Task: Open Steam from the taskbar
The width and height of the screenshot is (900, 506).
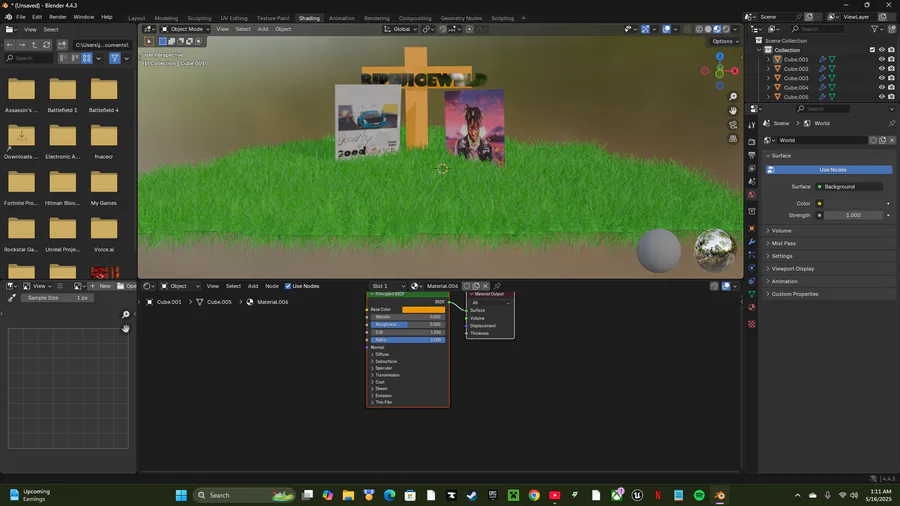Action: pyautogui.click(x=472, y=495)
